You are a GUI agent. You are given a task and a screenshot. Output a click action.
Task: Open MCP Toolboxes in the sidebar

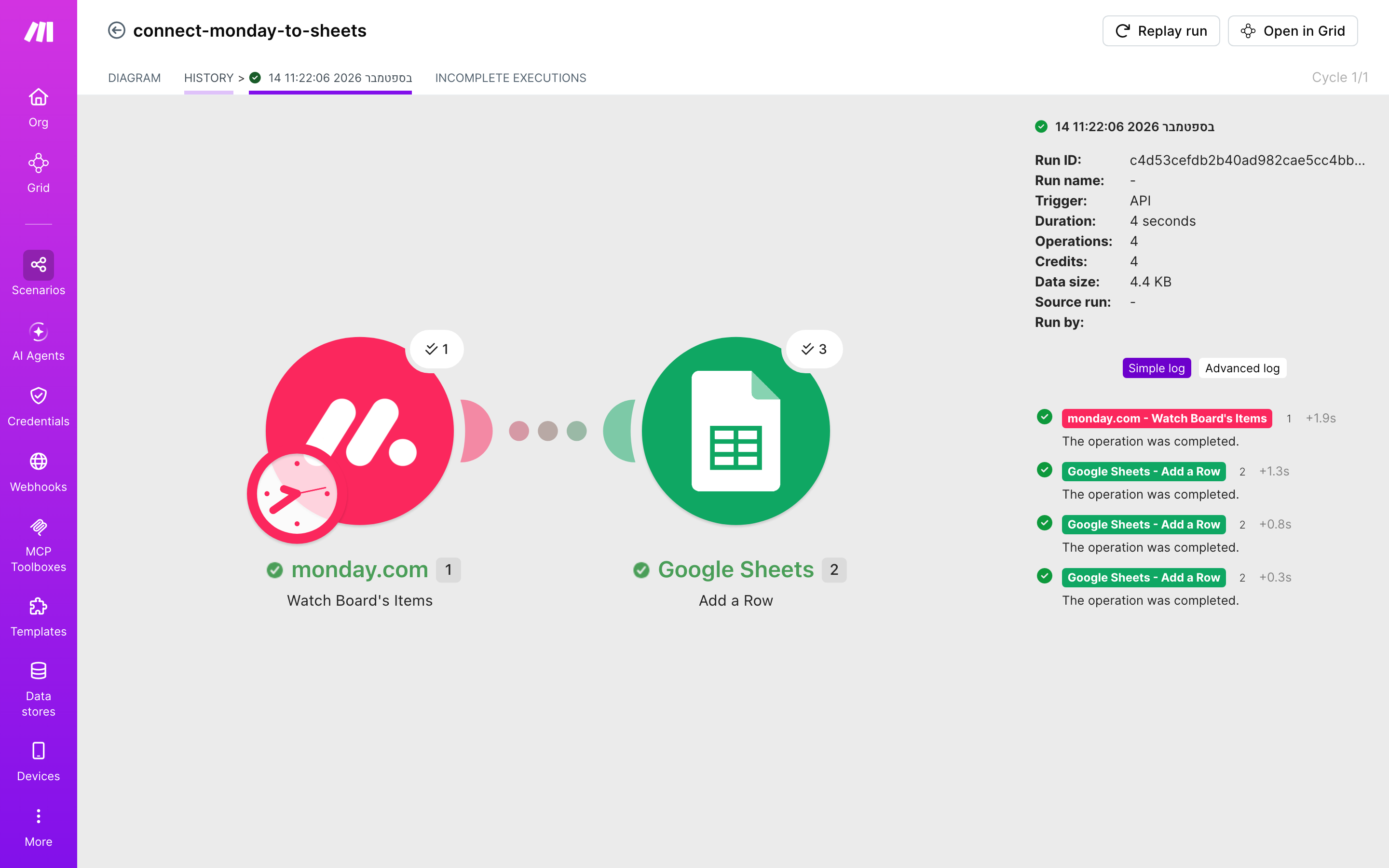click(39, 545)
